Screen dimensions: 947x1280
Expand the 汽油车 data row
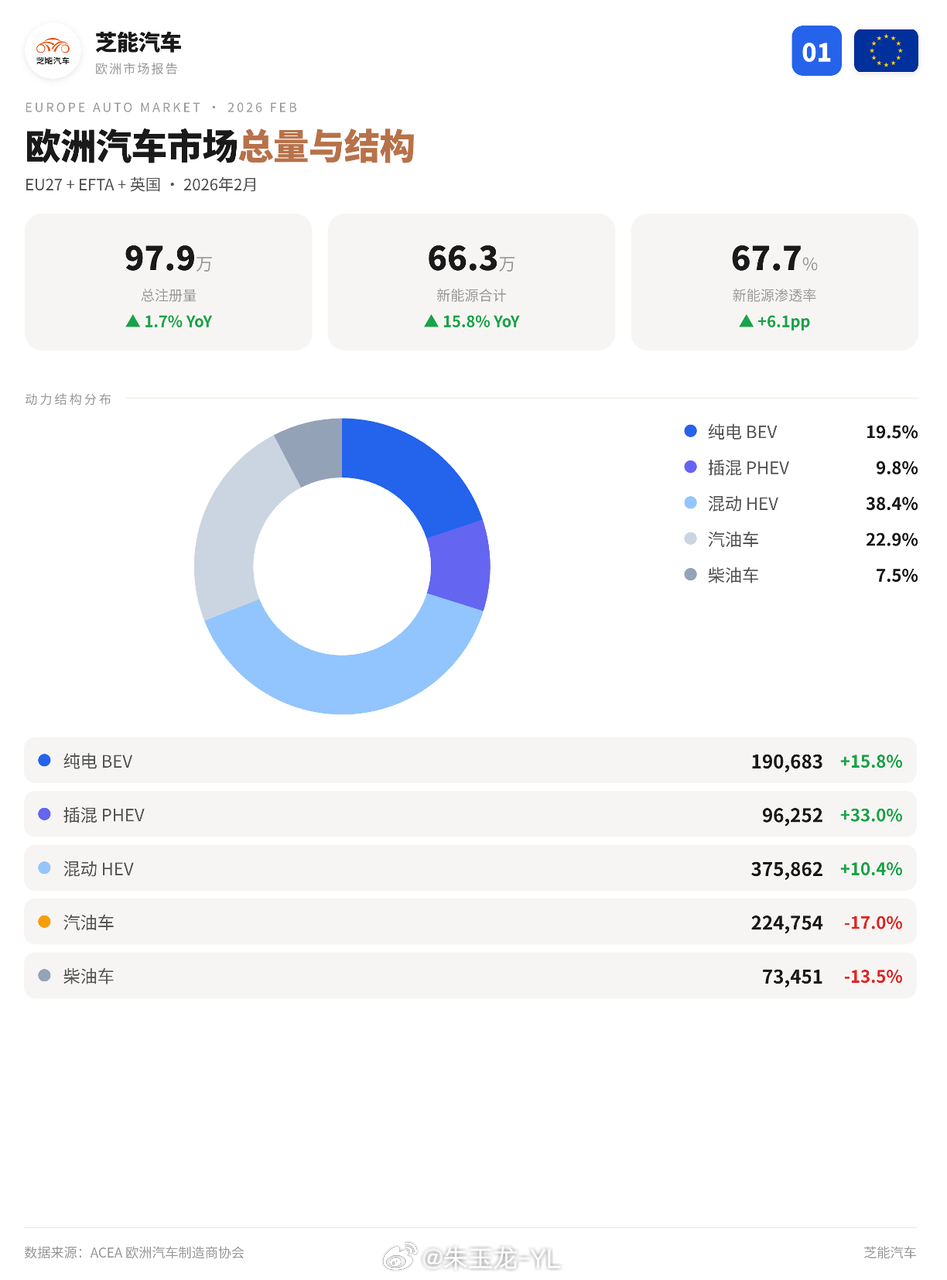tap(470, 922)
